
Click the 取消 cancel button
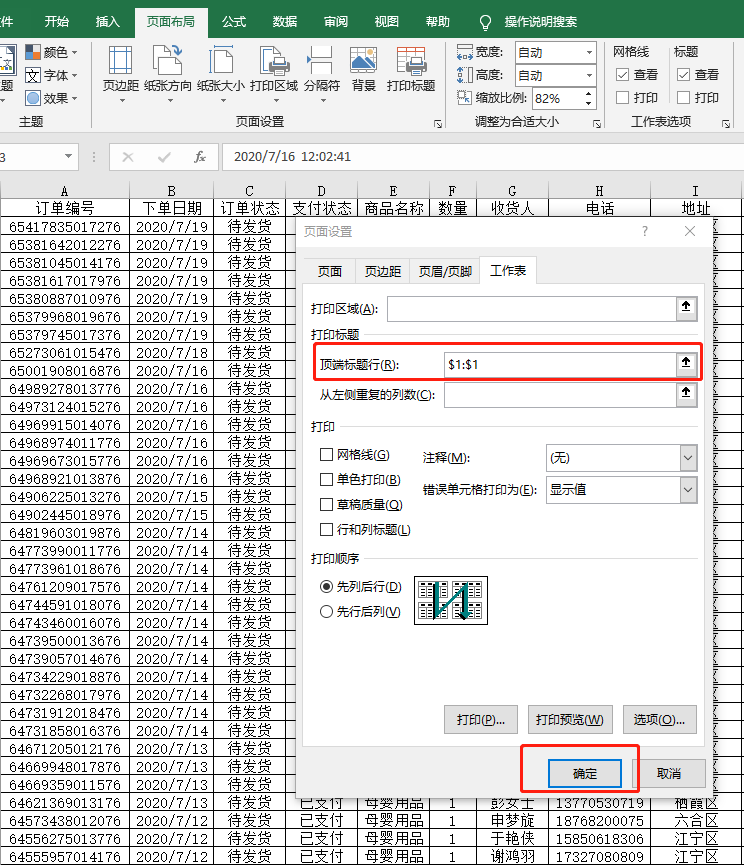point(668,773)
